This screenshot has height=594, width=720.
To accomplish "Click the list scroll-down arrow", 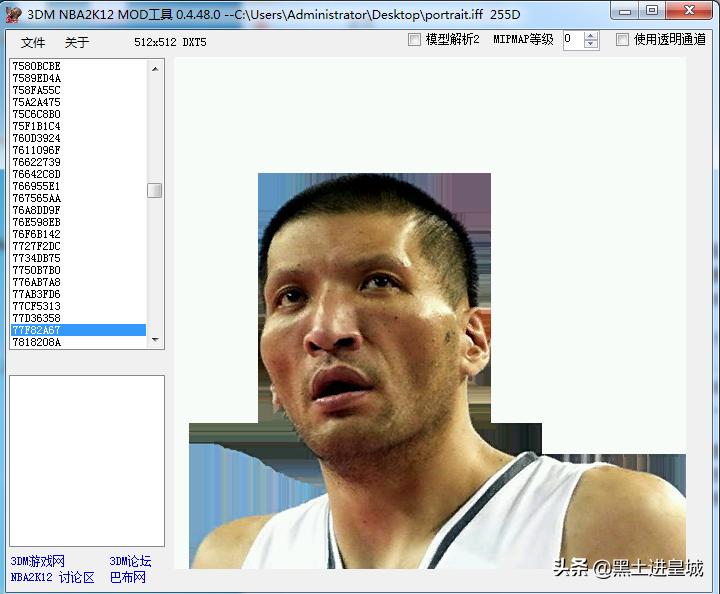I will [x=155, y=340].
